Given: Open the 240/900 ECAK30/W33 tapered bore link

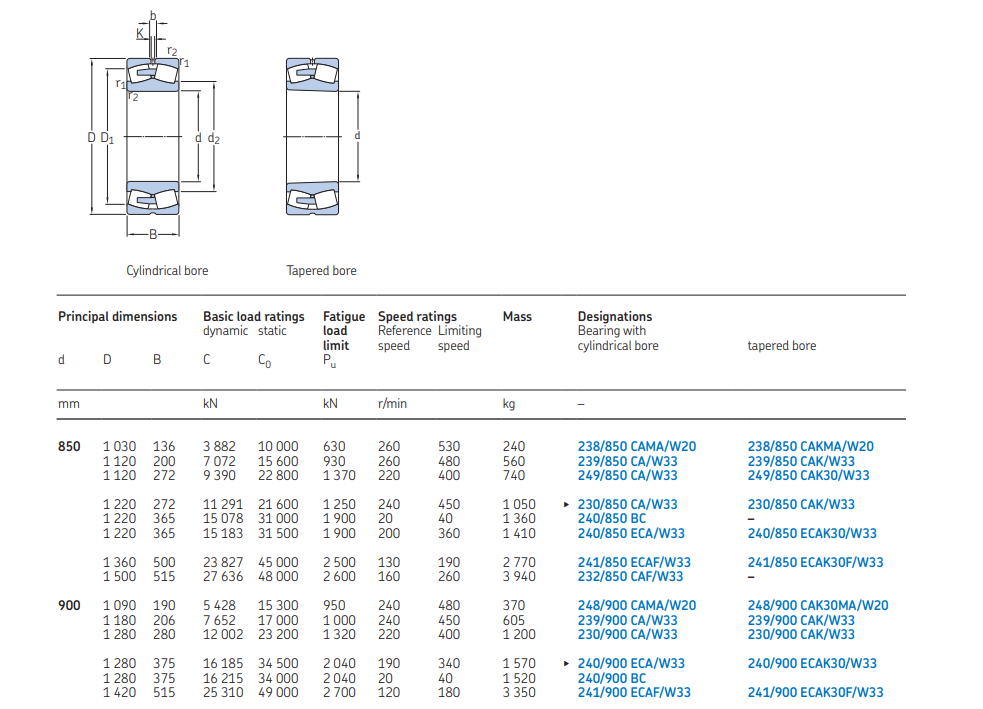Looking at the screenshot, I should (x=812, y=663).
